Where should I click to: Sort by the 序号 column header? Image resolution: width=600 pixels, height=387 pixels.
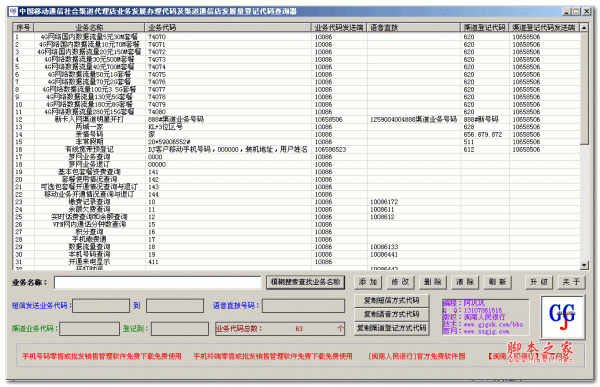pos(23,28)
